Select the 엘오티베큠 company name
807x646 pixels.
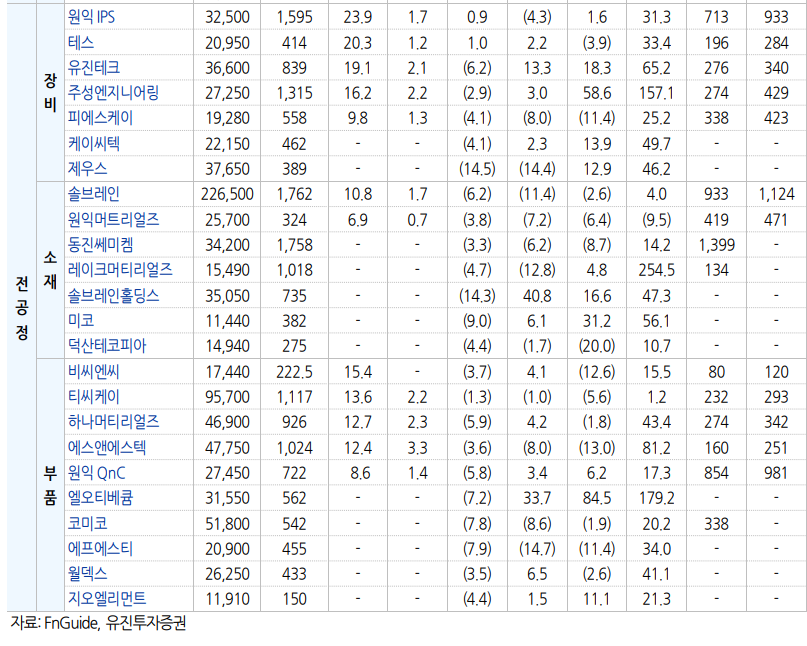pos(100,498)
